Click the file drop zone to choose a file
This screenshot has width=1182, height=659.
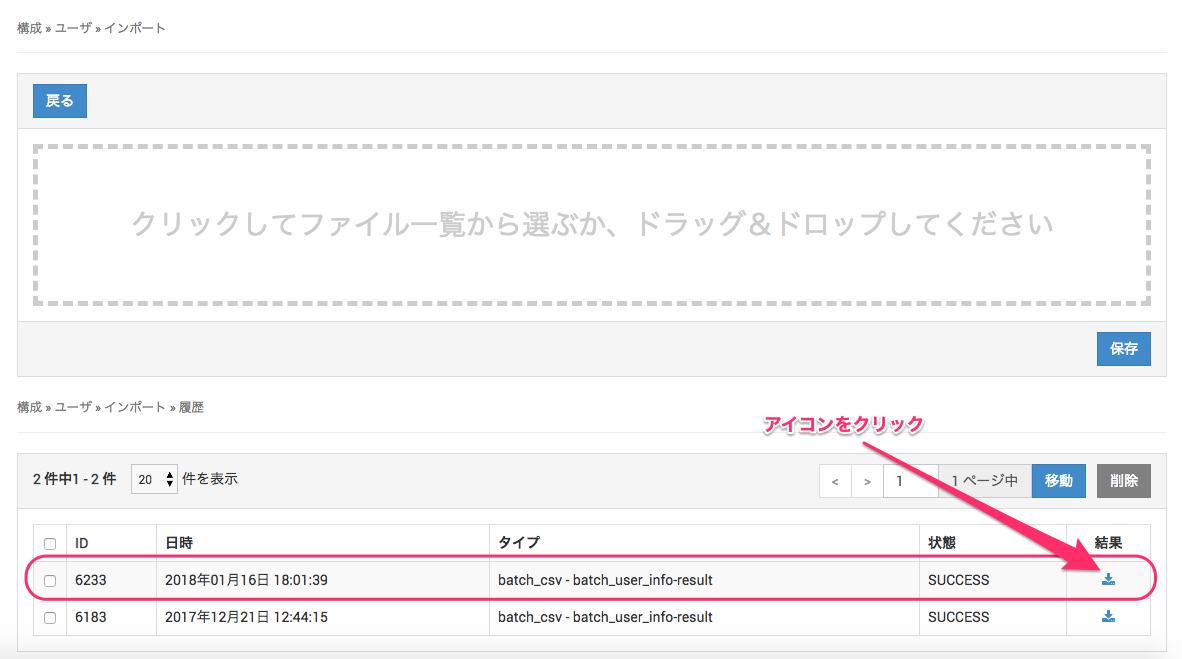[591, 224]
